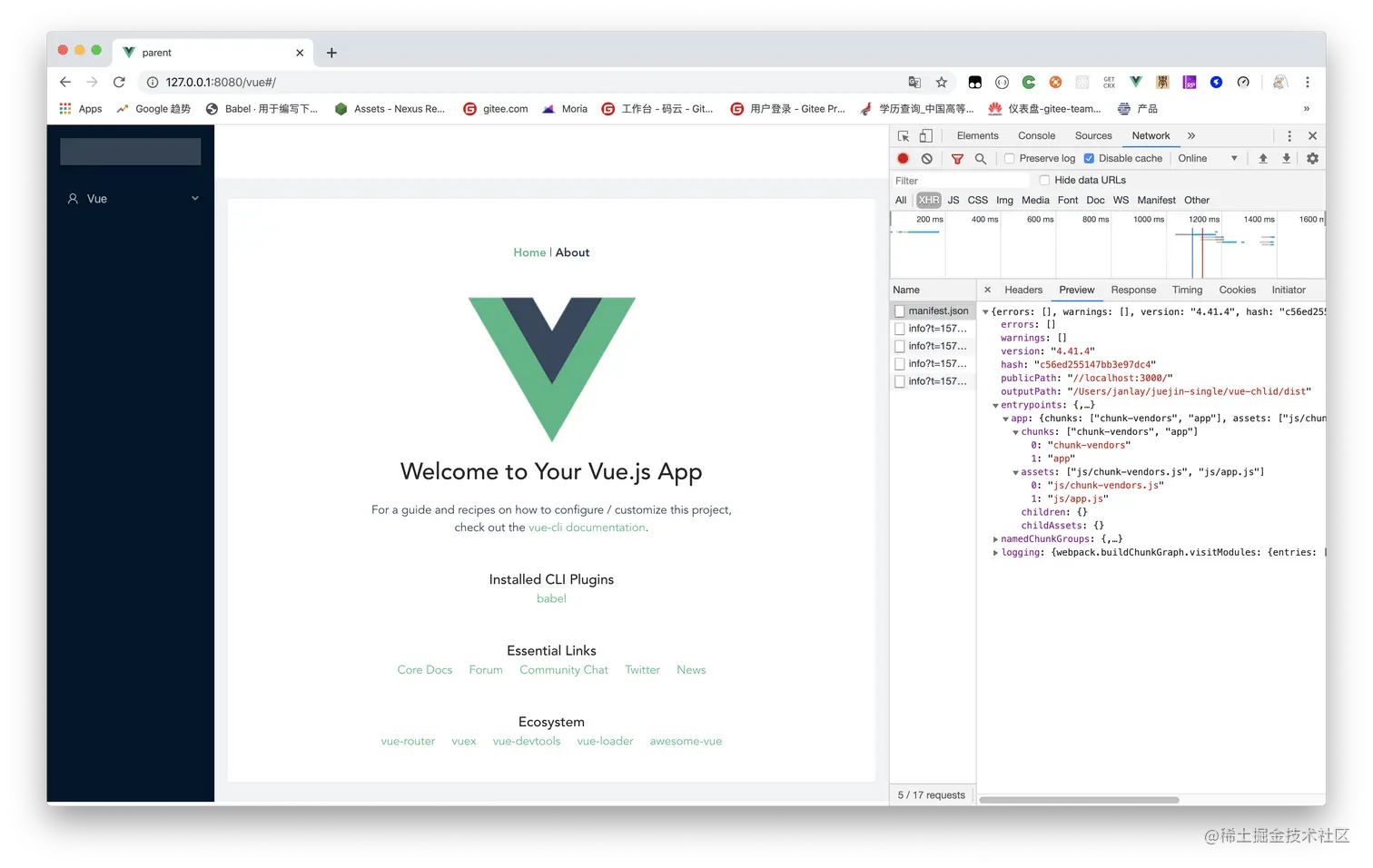Click the browser back arrow
This screenshot has width=1373, height=868.
[65, 82]
